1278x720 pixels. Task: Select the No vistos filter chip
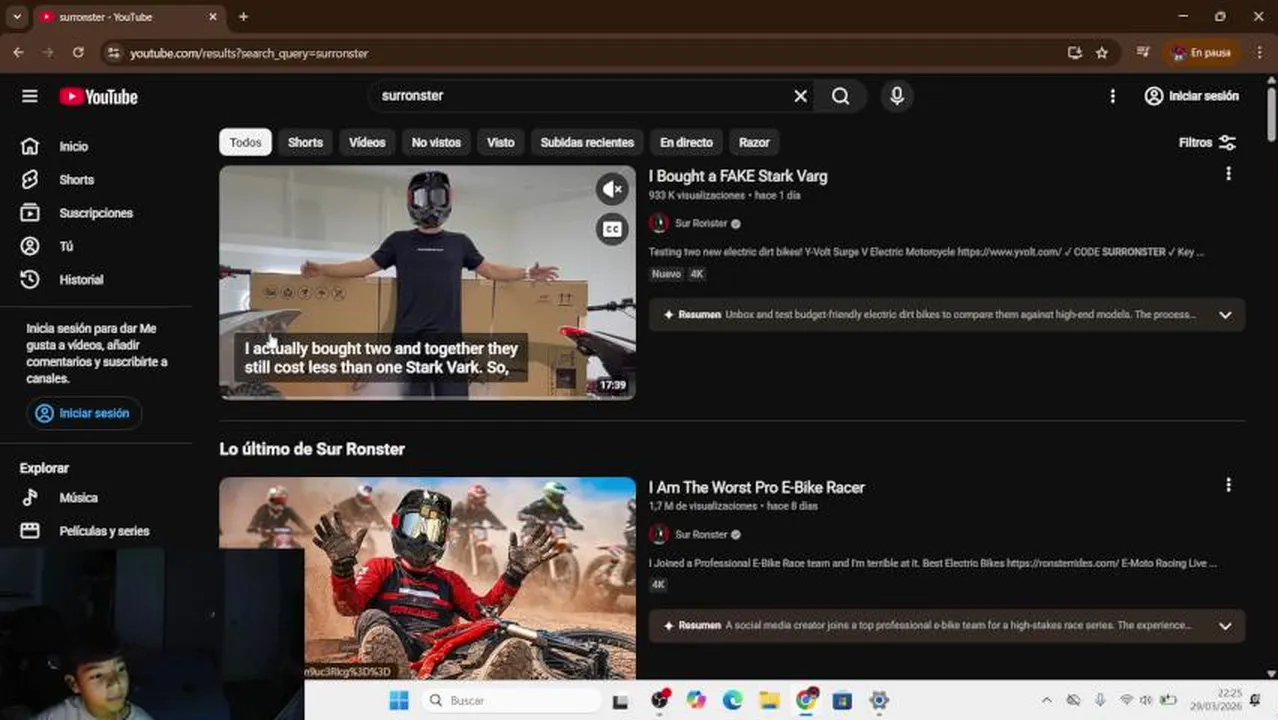point(436,142)
